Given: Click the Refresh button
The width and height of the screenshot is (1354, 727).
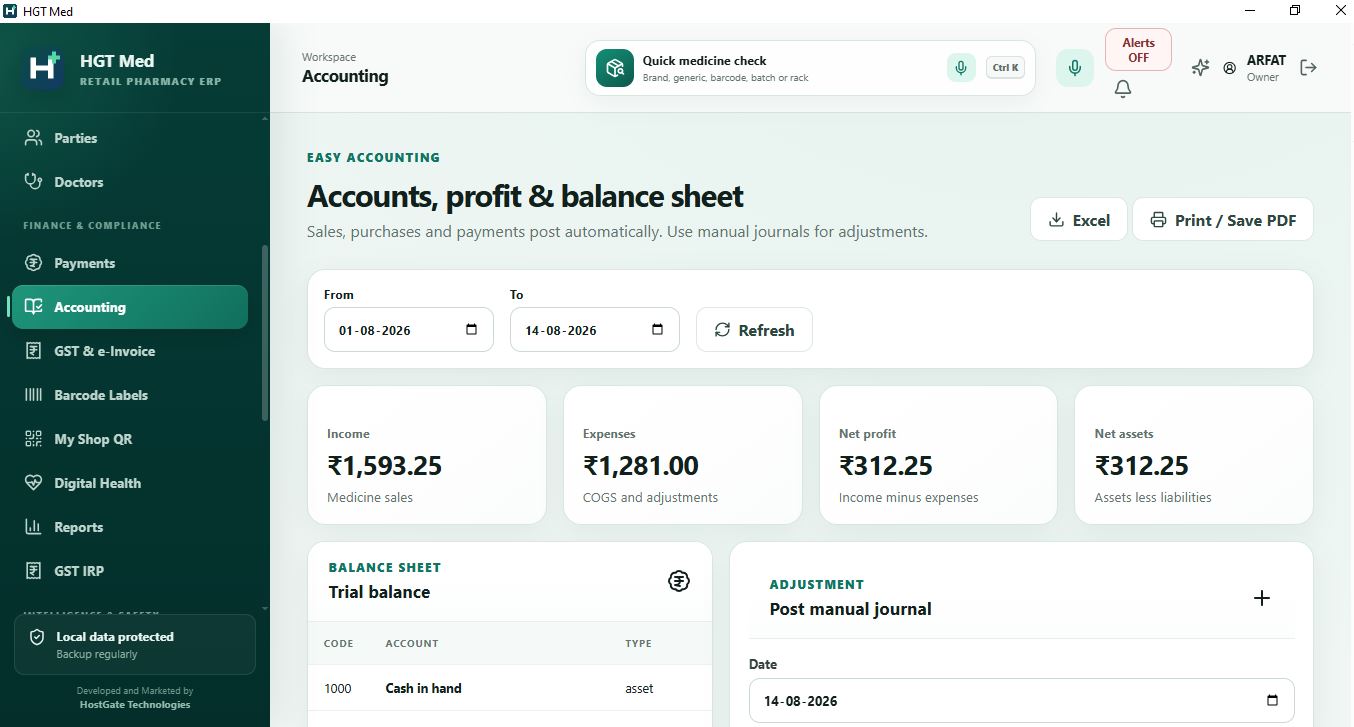Looking at the screenshot, I should click(754, 330).
